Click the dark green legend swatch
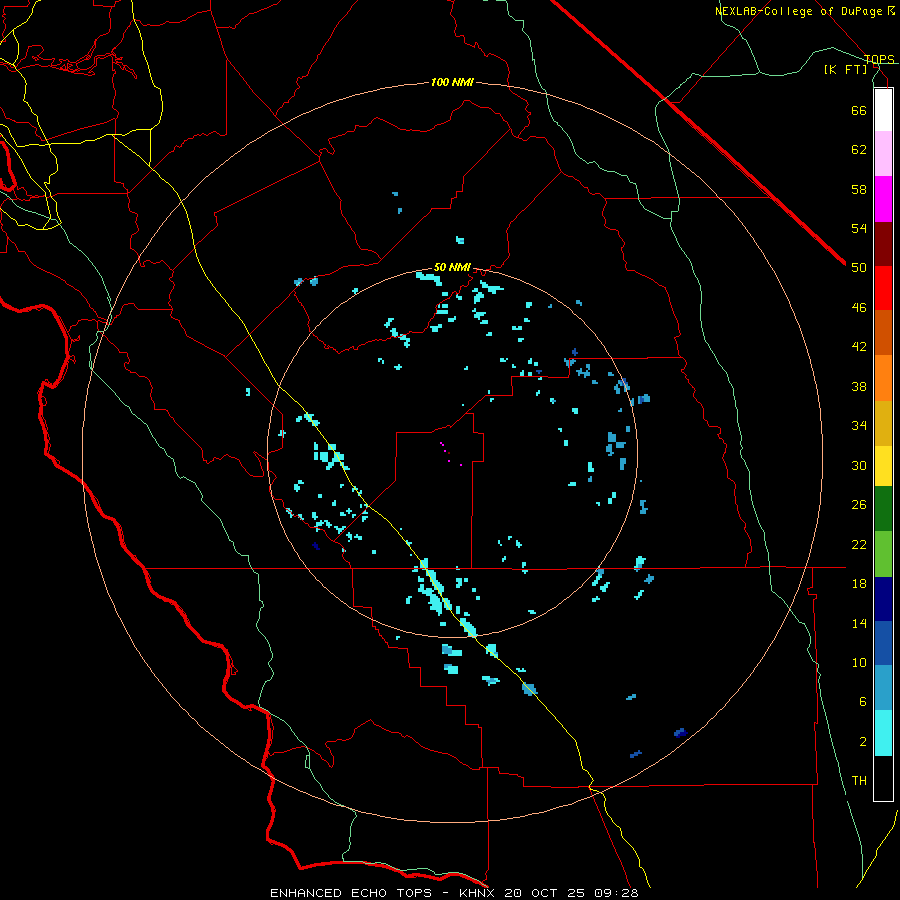This screenshot has height=900, width=900. pyautogui.click(x=883, y=509)
